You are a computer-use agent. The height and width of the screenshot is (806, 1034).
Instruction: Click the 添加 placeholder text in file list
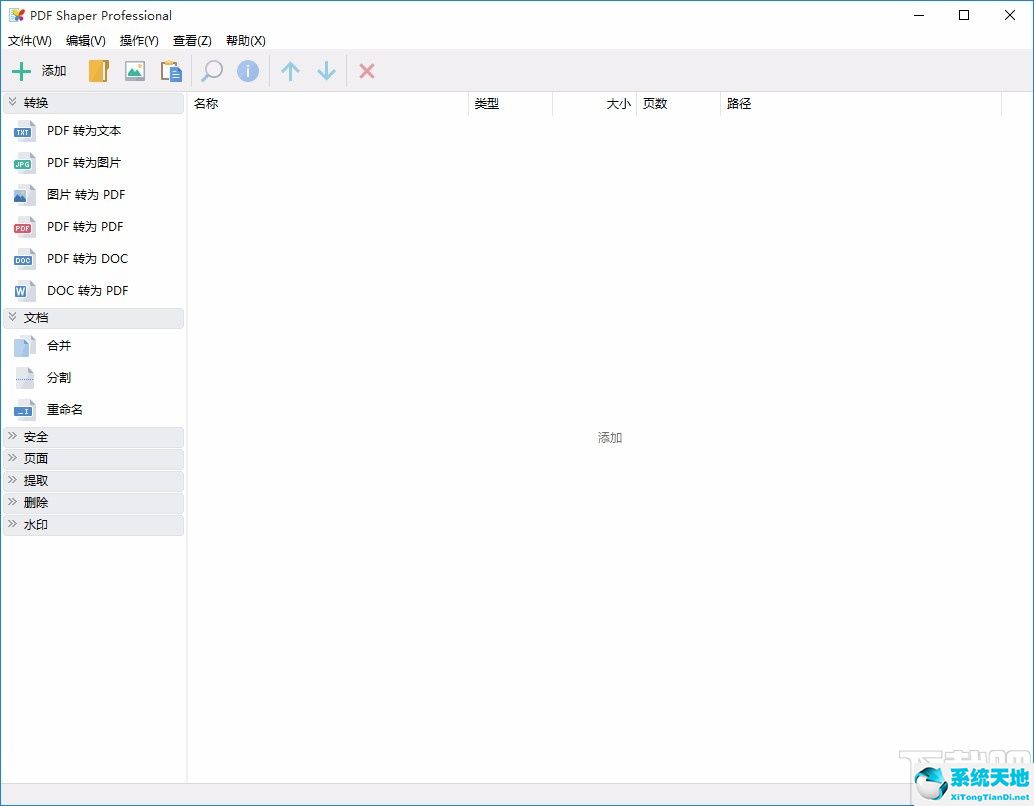(610, 438)
